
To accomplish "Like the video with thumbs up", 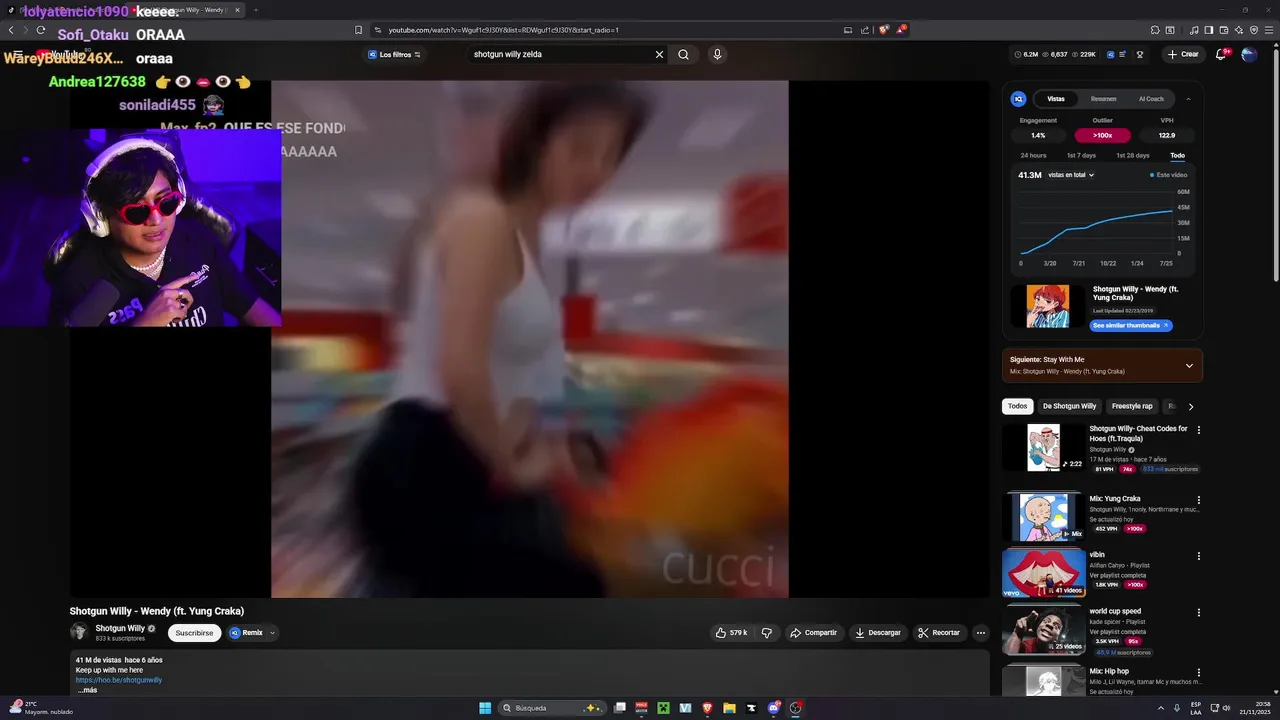I will [731, 632].
